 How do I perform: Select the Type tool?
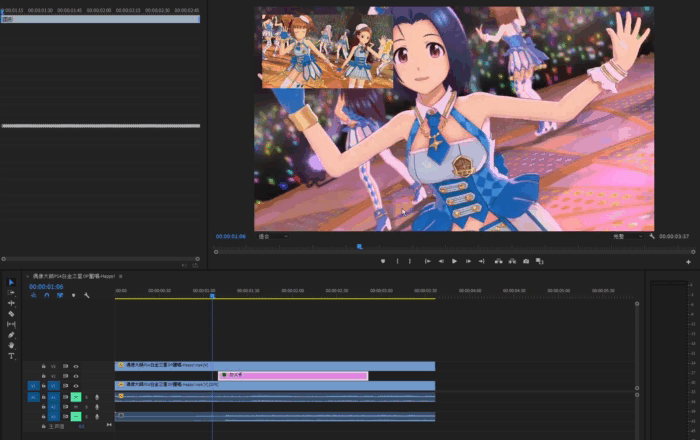[12, 356]
